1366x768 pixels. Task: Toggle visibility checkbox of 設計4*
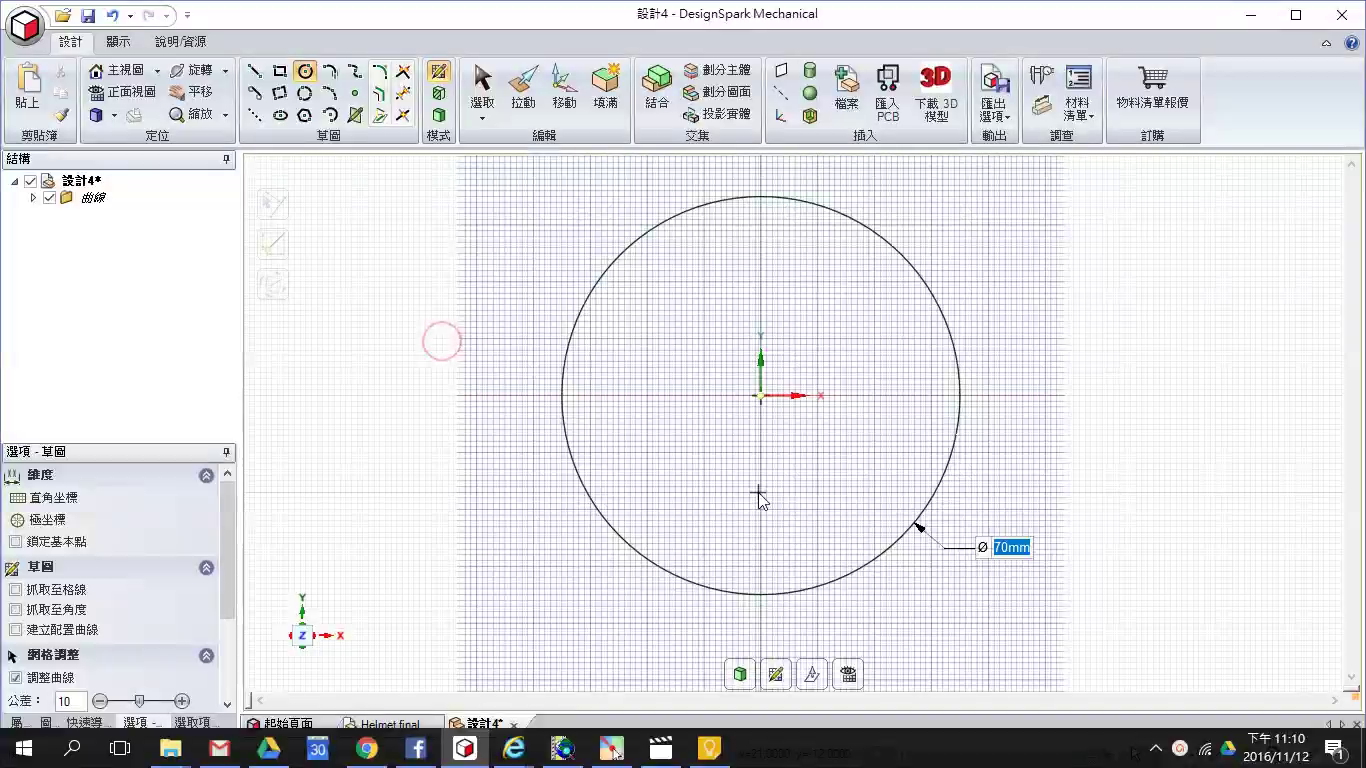[30, 181]
